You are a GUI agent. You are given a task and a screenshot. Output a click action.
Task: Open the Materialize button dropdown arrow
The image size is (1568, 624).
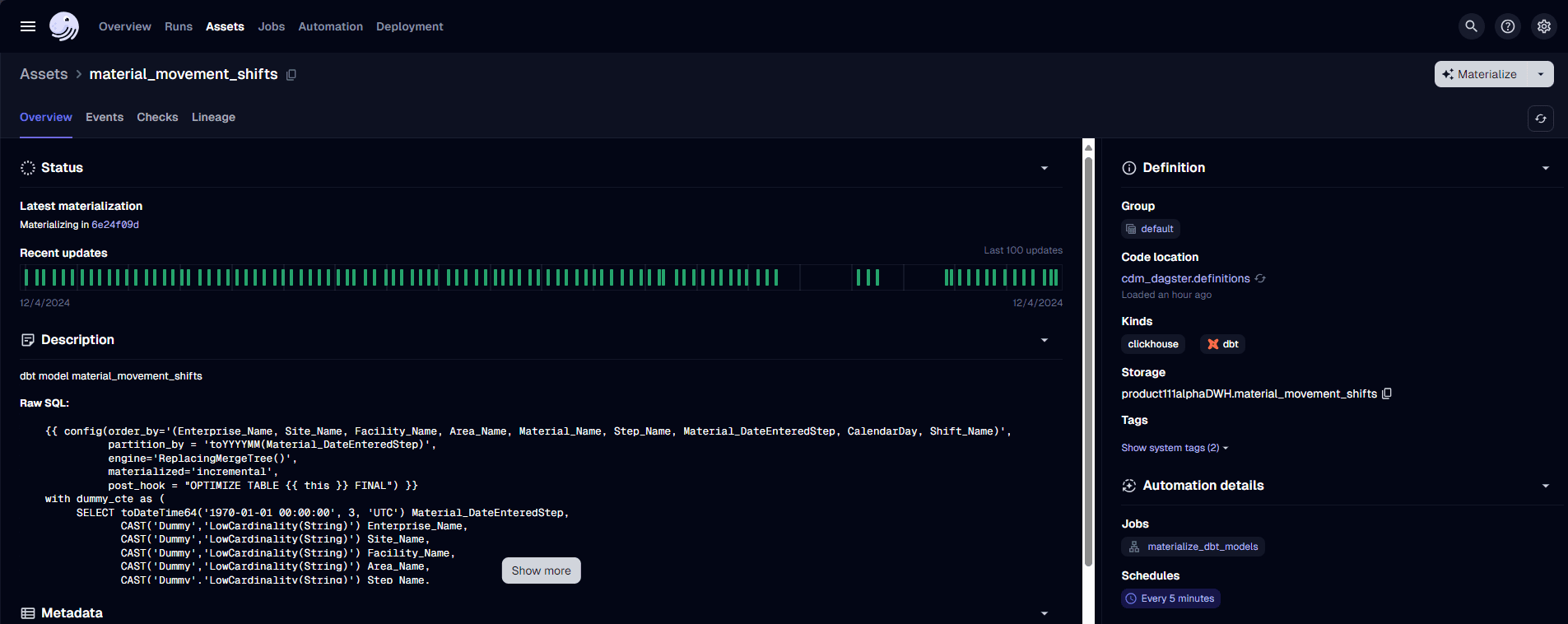point(1540,74)
